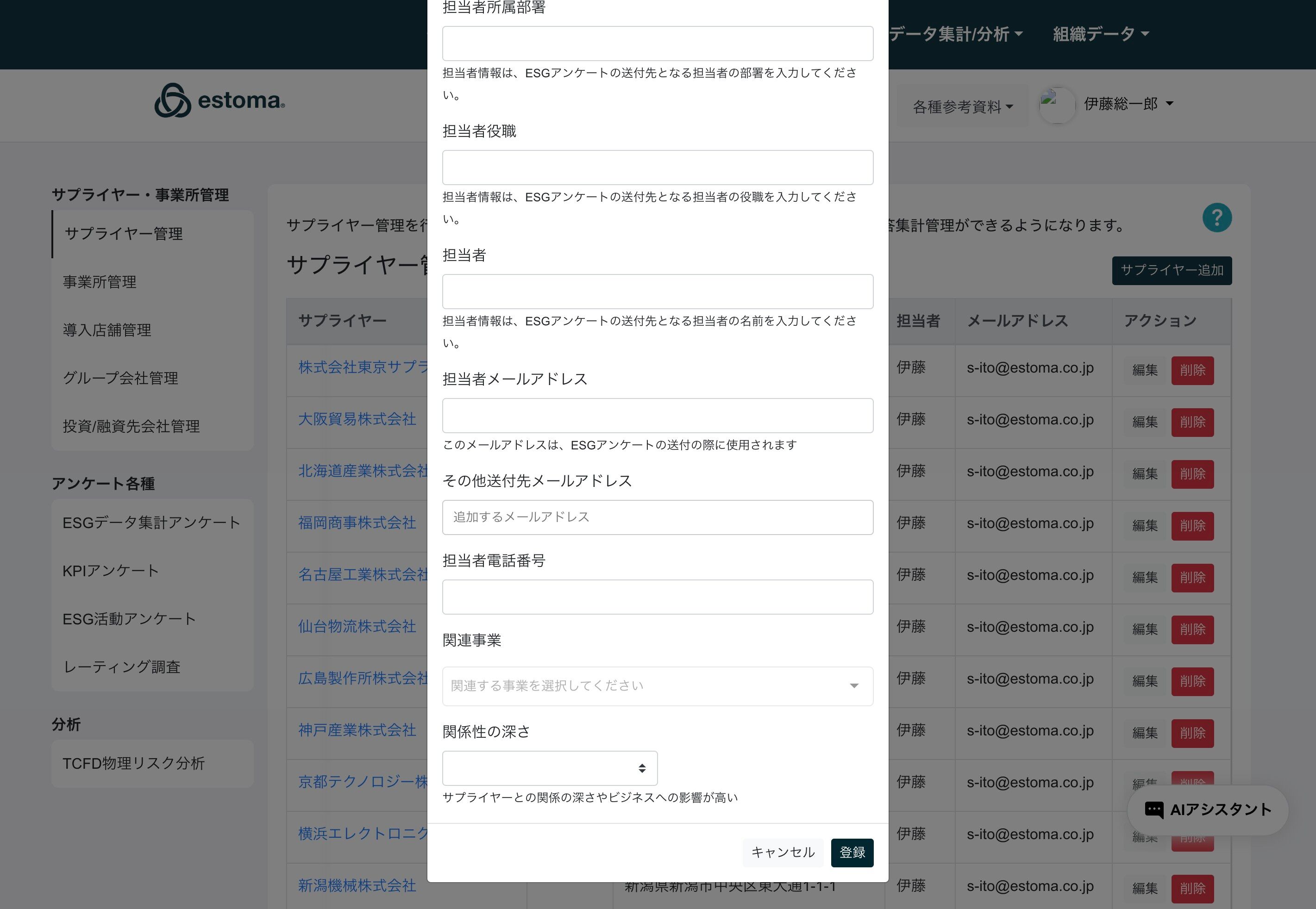Viewport: 1316px width, 909px height.
Task: Open TCFD物理リスク分析 in the sidebar
Action: tap(133, 763)
